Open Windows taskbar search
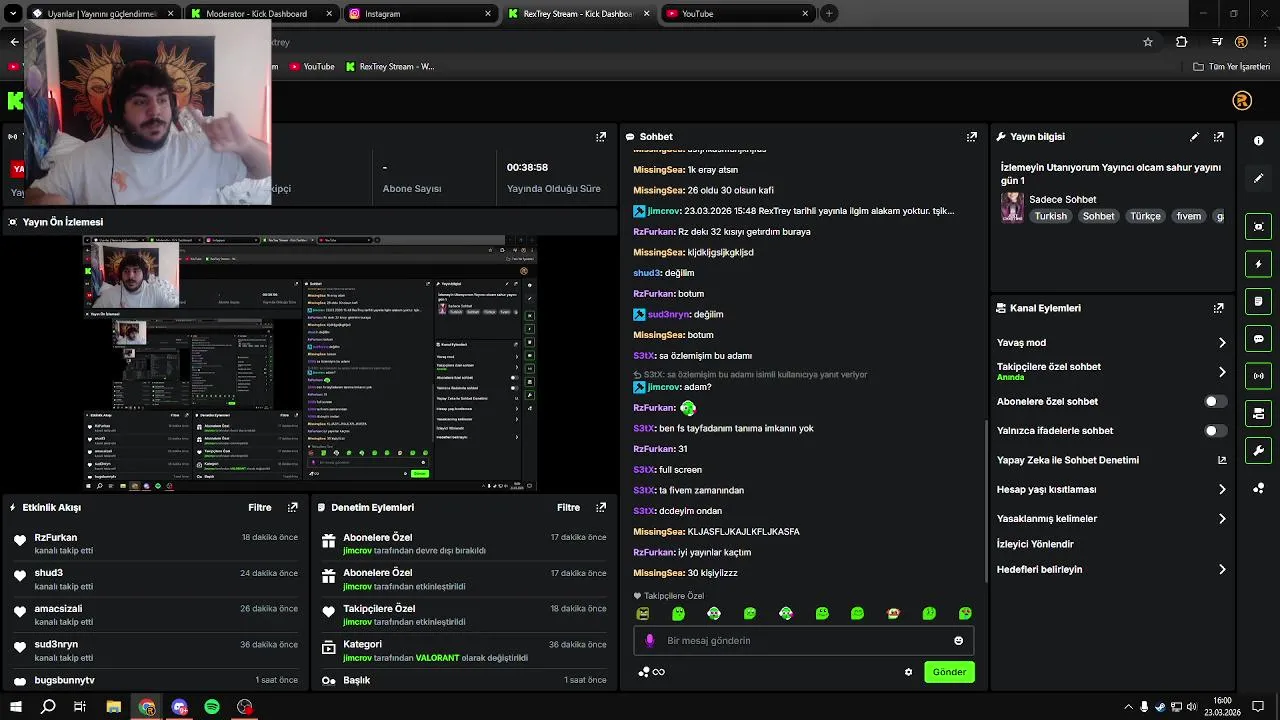The height and width of the screenshot is (720, 1280). [x=48, y=707]
